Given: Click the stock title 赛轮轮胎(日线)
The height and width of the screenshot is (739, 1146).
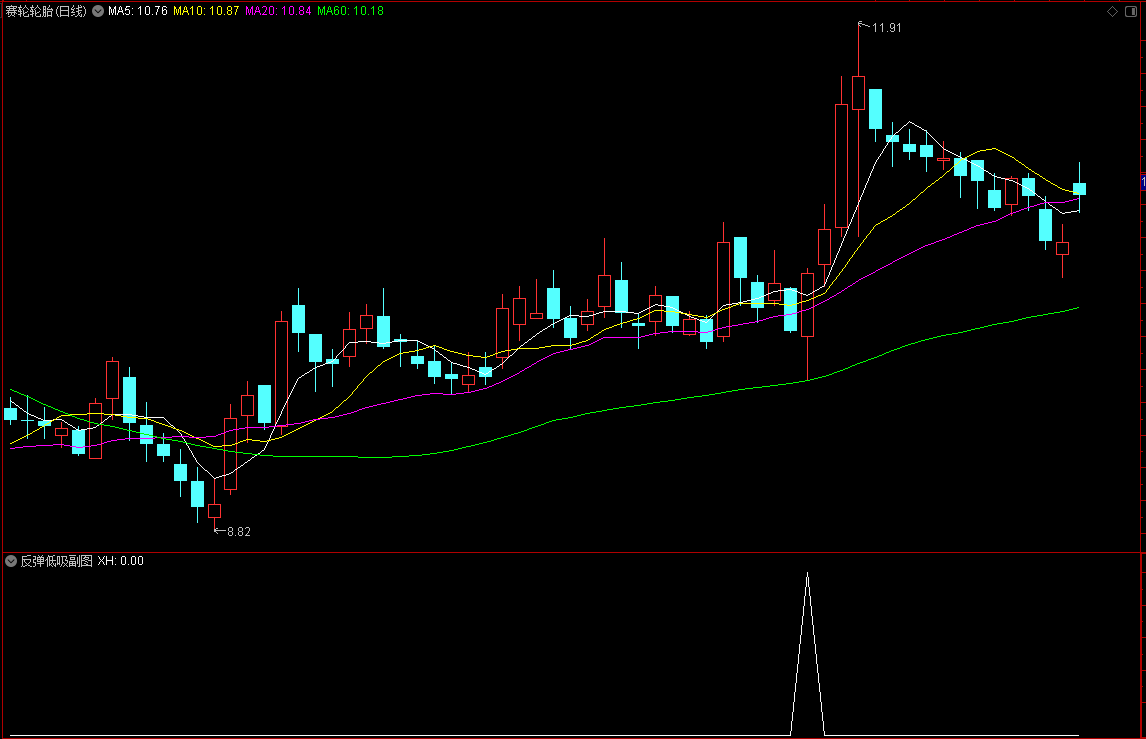Looking at the screenshot, I should click(x=46, y=11).
